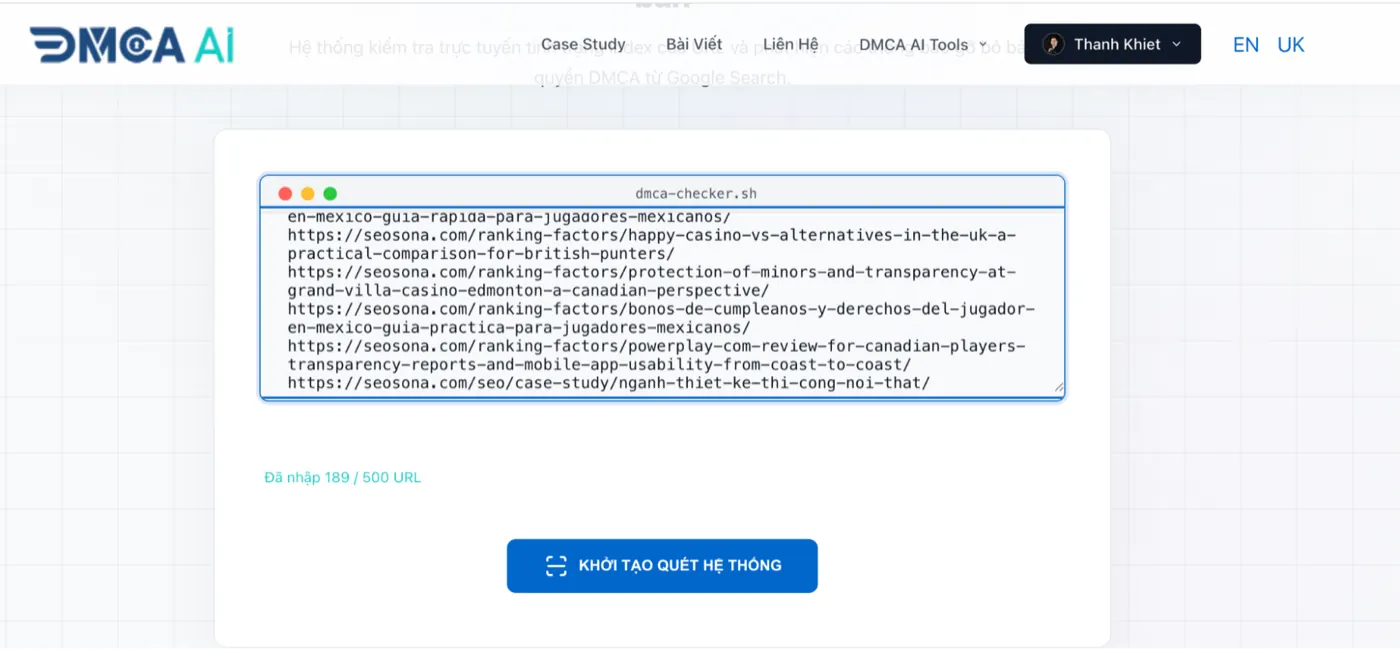Click the powerplay-com-review URL line
The width and height of the screenshot is (1400, 649).
(x=657, y=355)
